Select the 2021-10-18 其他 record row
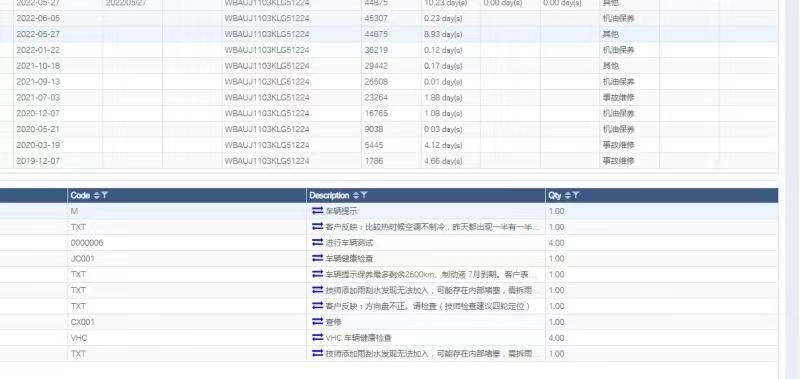 click(x=389, y=66)
